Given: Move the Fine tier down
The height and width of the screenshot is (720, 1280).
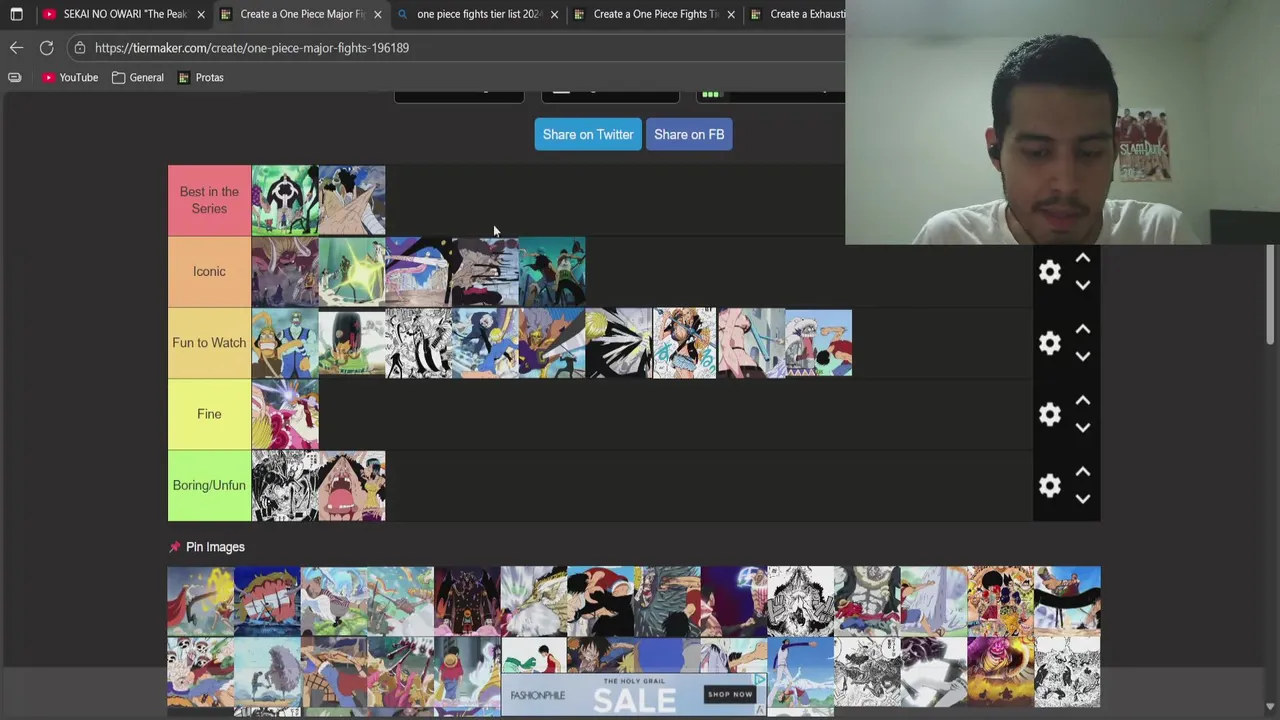Looking at the screenshot, I should pyautogui.click(x=1083, y=427).
